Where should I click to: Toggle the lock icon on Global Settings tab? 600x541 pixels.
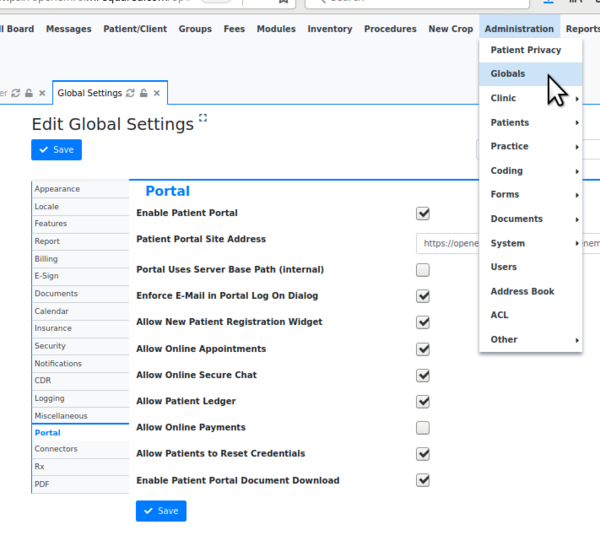(x=143, y=93)
